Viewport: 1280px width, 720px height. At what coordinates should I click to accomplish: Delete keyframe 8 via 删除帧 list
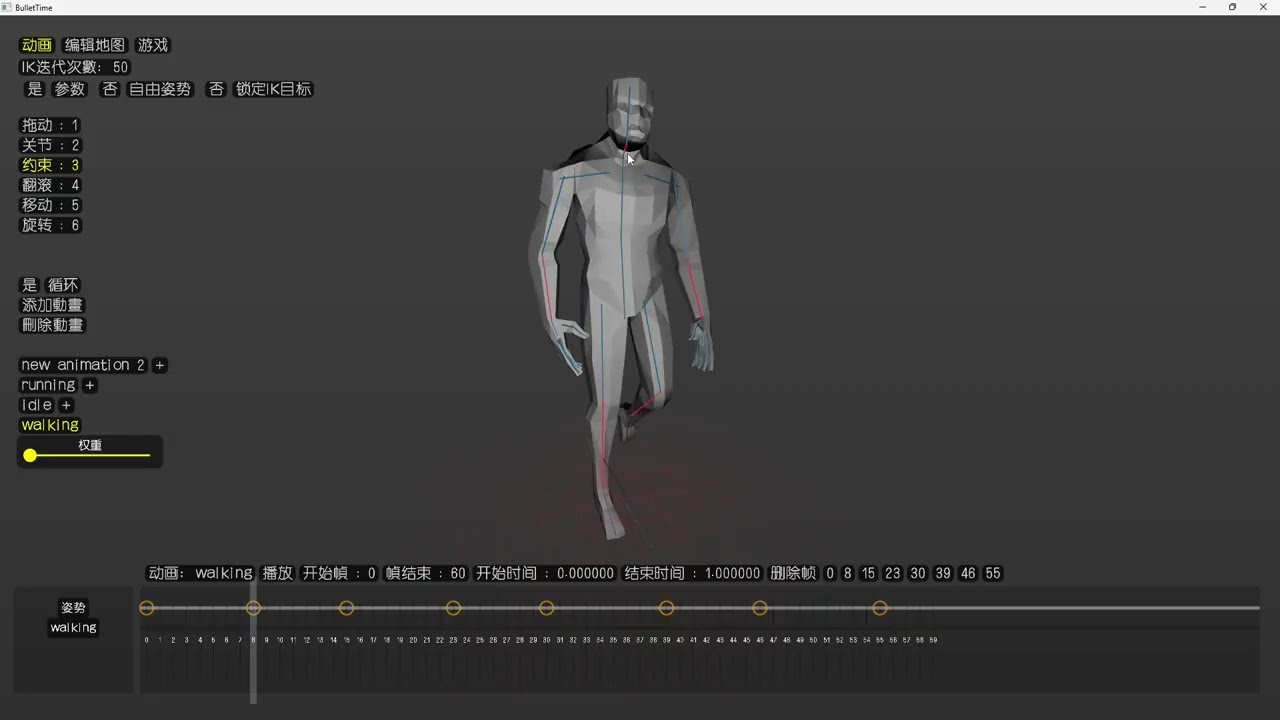coord(848,573)
